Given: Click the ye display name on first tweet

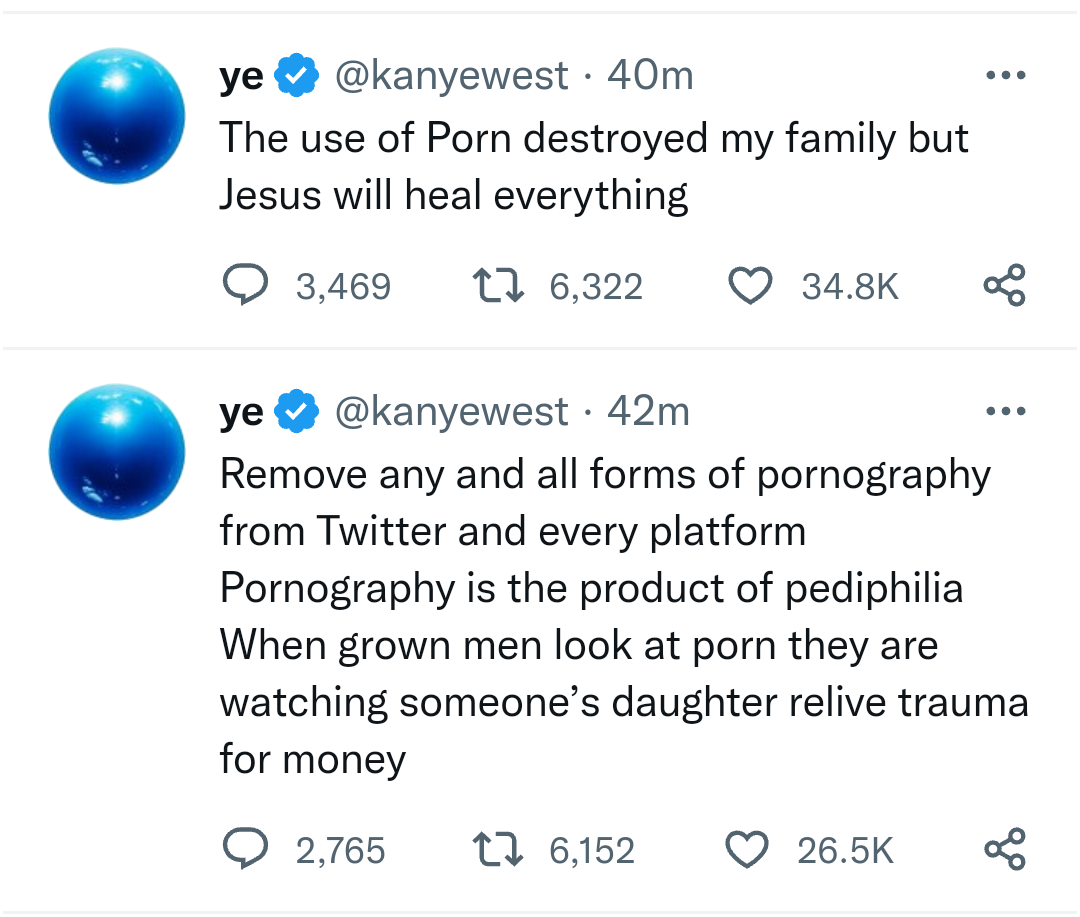Looking at the screenshot, I should 241,77.
